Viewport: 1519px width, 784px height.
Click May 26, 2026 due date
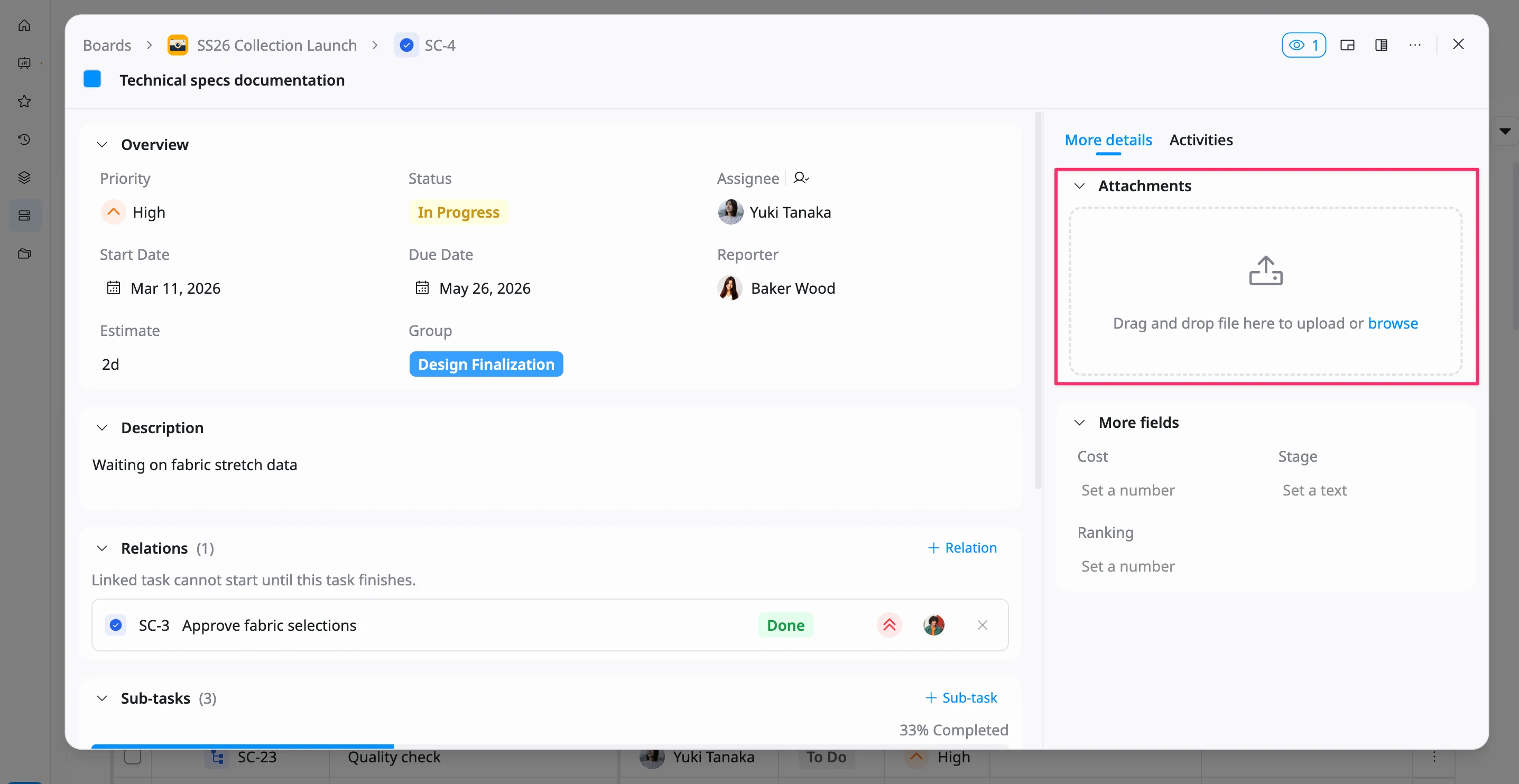(x=485, y=288)
